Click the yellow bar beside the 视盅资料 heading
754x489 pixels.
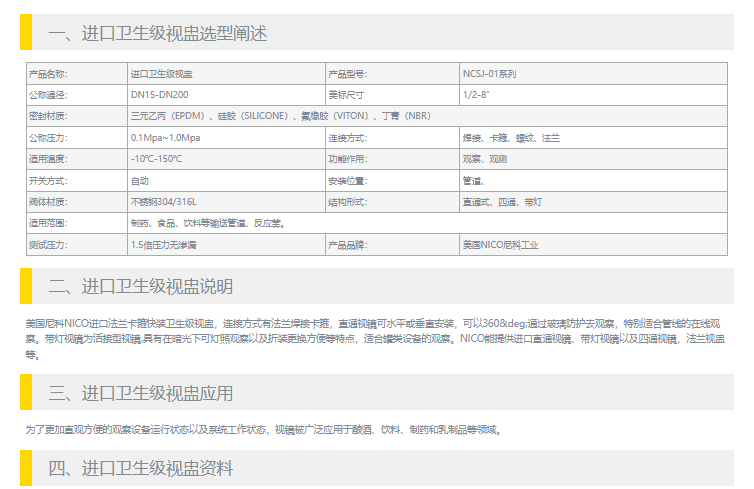[x=26, y=468]
